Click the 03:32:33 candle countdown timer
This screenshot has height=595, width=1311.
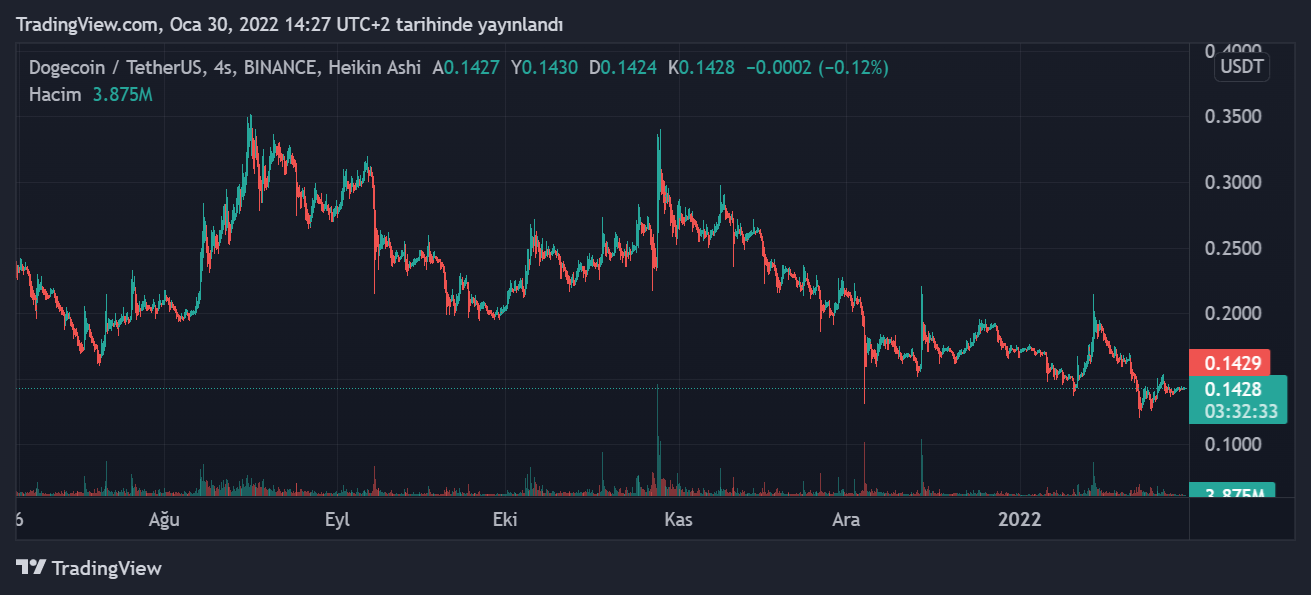(x=1232, y=410)
